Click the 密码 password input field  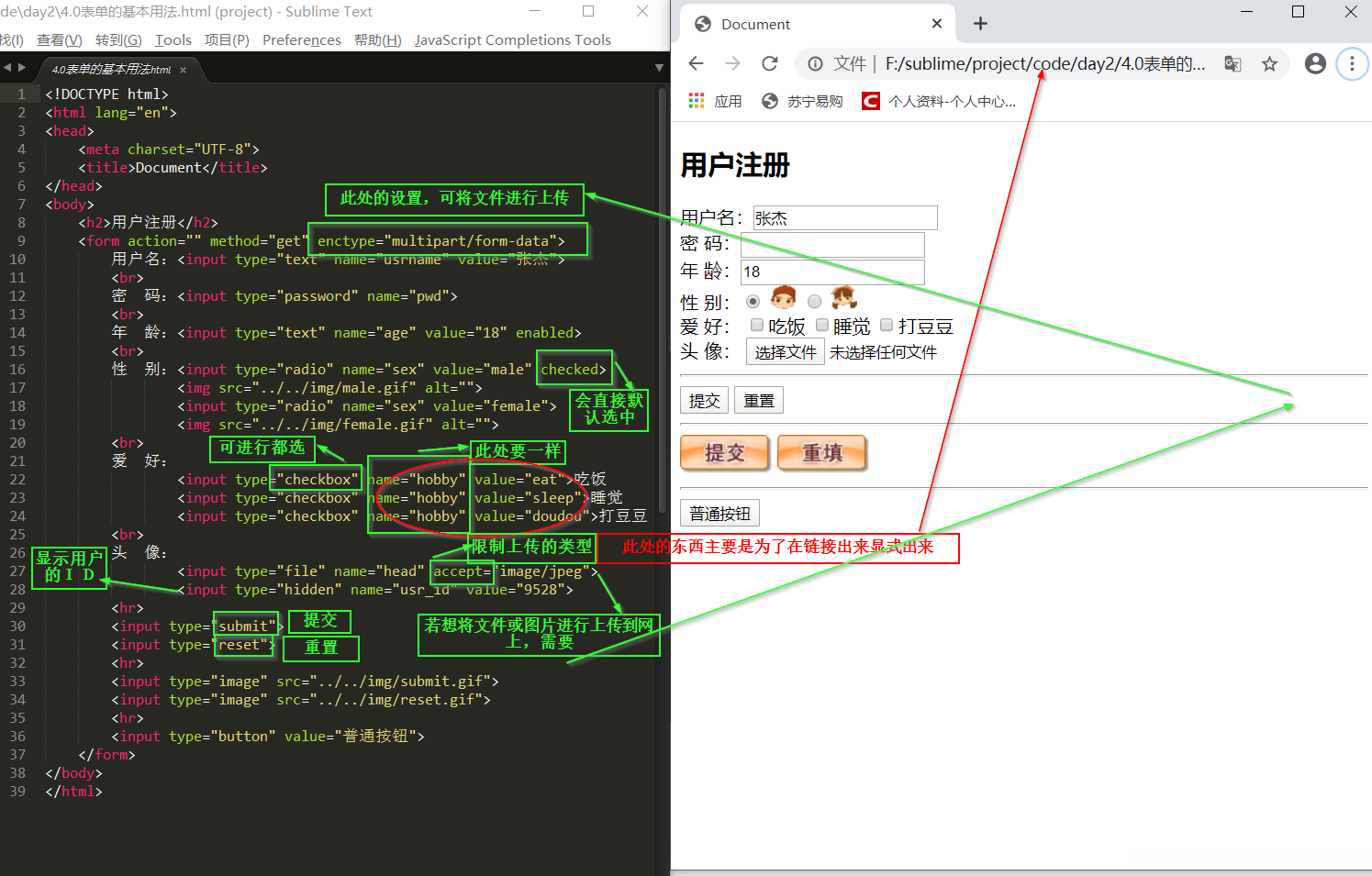click(831, 244)
